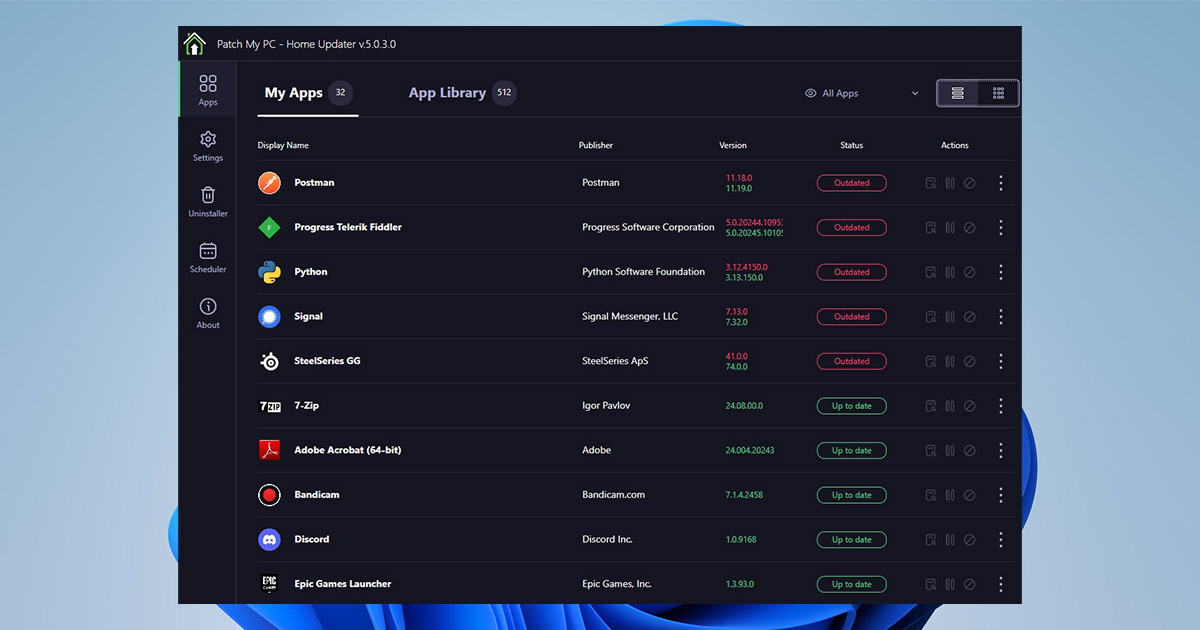Click the Outdated status button for Python

(852, 272)
